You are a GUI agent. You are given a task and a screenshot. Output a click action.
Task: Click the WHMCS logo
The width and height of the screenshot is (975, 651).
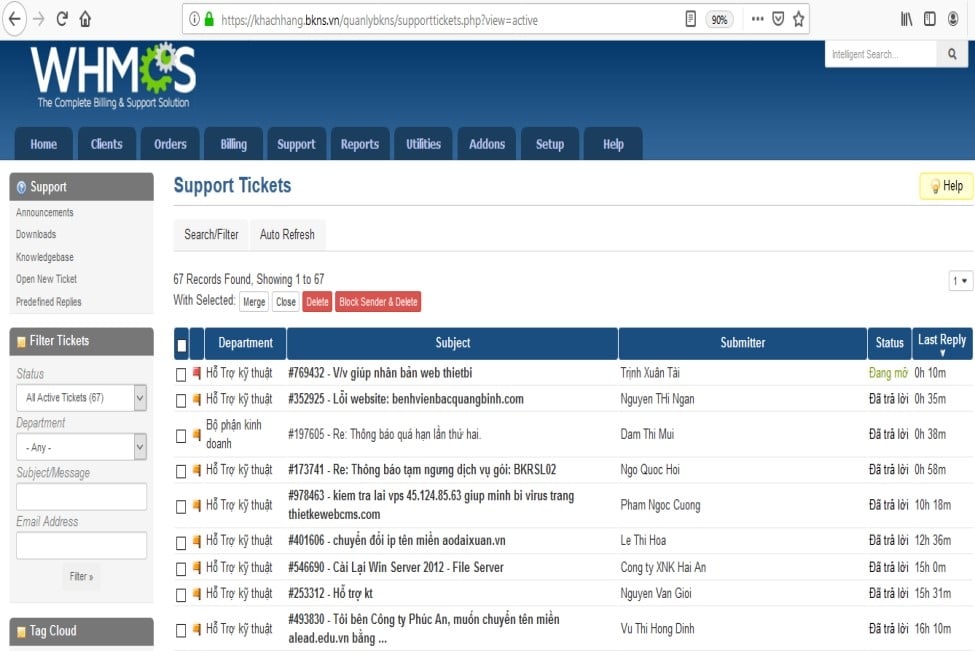click(x=113, y=77)
